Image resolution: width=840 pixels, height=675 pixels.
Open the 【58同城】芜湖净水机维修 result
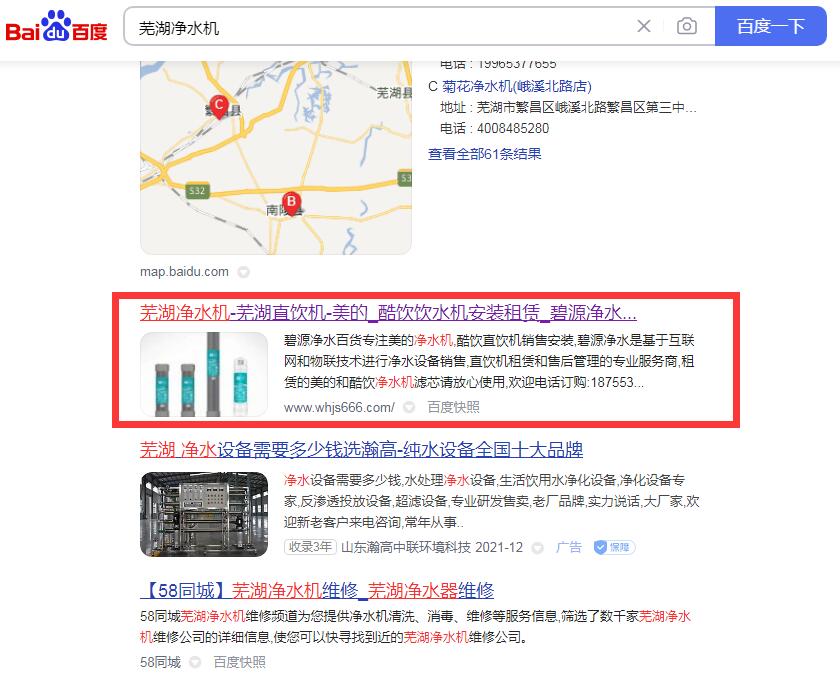tap(317, 590)
